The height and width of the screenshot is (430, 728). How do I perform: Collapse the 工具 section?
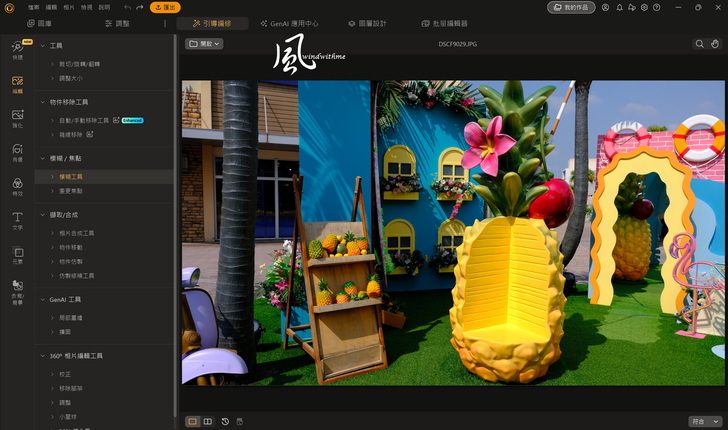(x=43, y=46)
